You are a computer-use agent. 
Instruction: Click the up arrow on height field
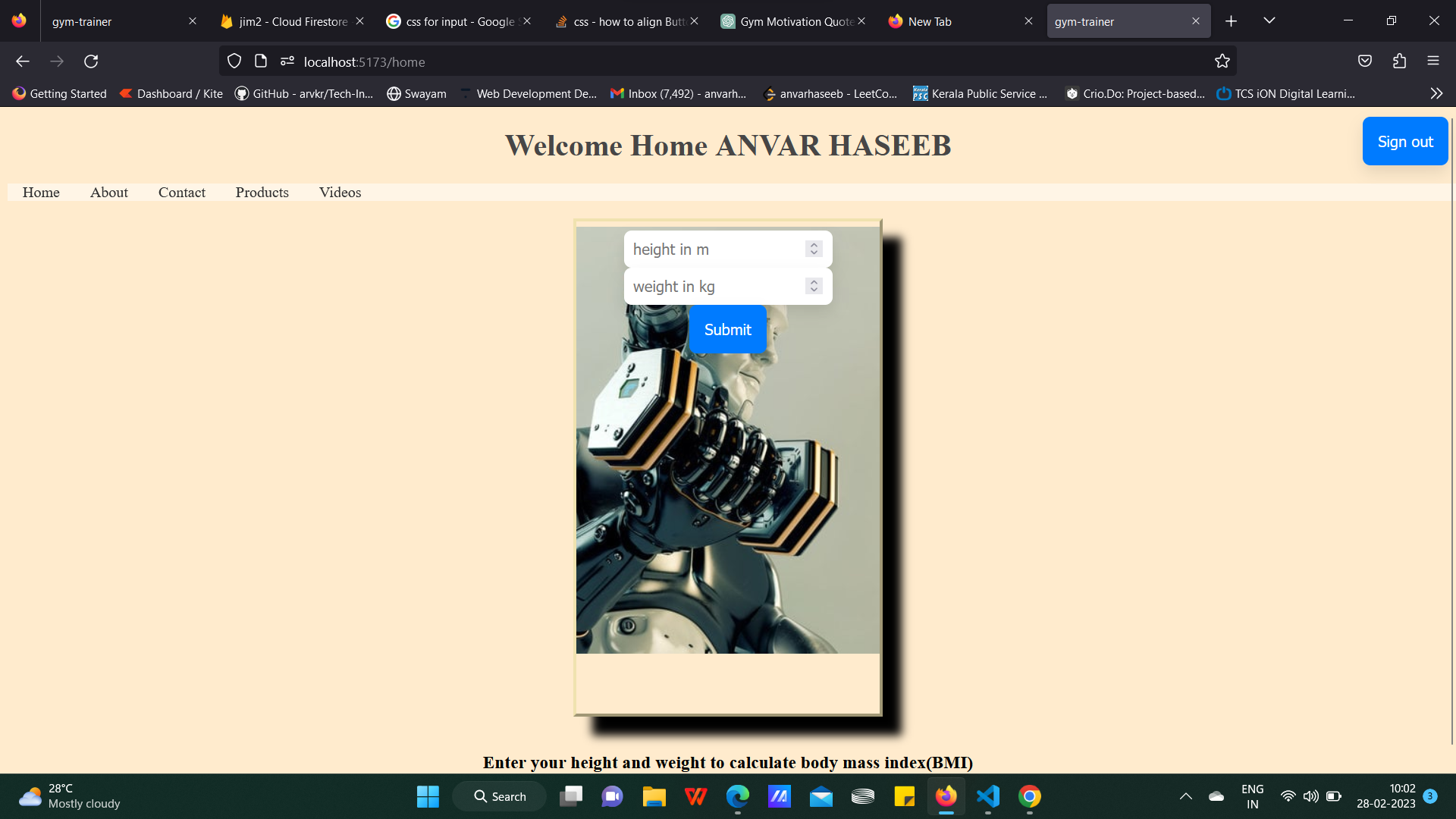(x=813, y=244)
